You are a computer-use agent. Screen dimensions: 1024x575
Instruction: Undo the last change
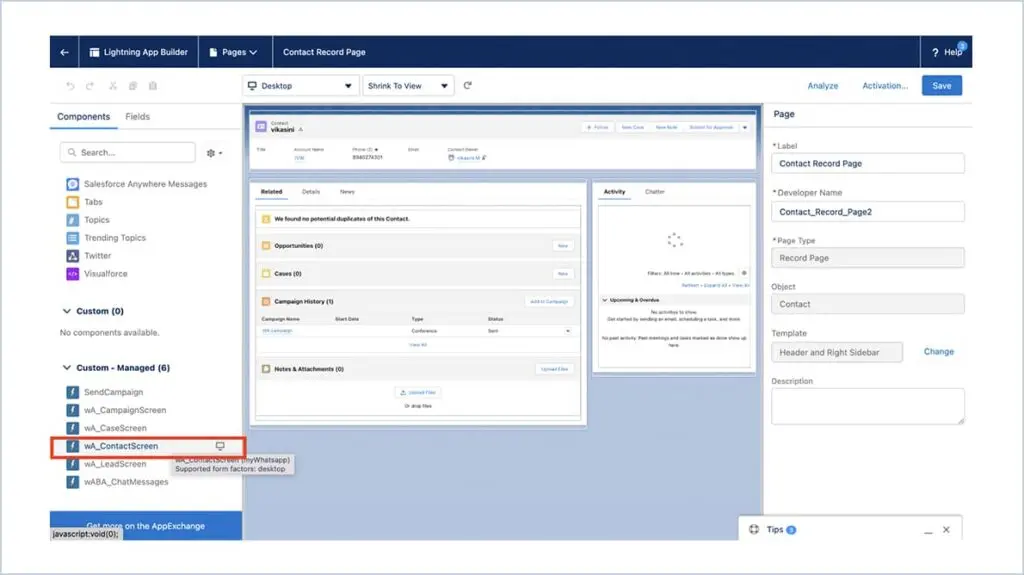(70, 86)
